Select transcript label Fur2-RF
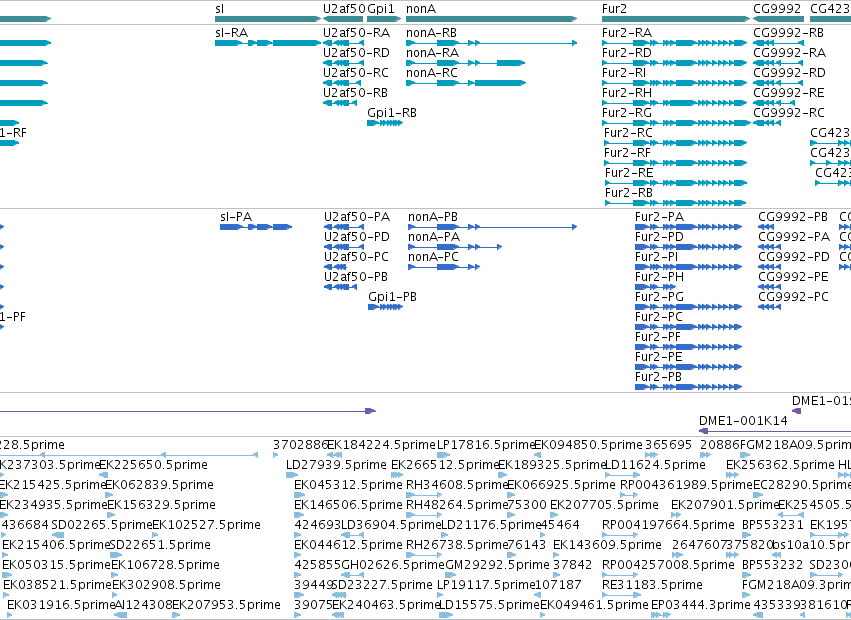The width and height of the screenshot is (851, 620). coord(627,153)
